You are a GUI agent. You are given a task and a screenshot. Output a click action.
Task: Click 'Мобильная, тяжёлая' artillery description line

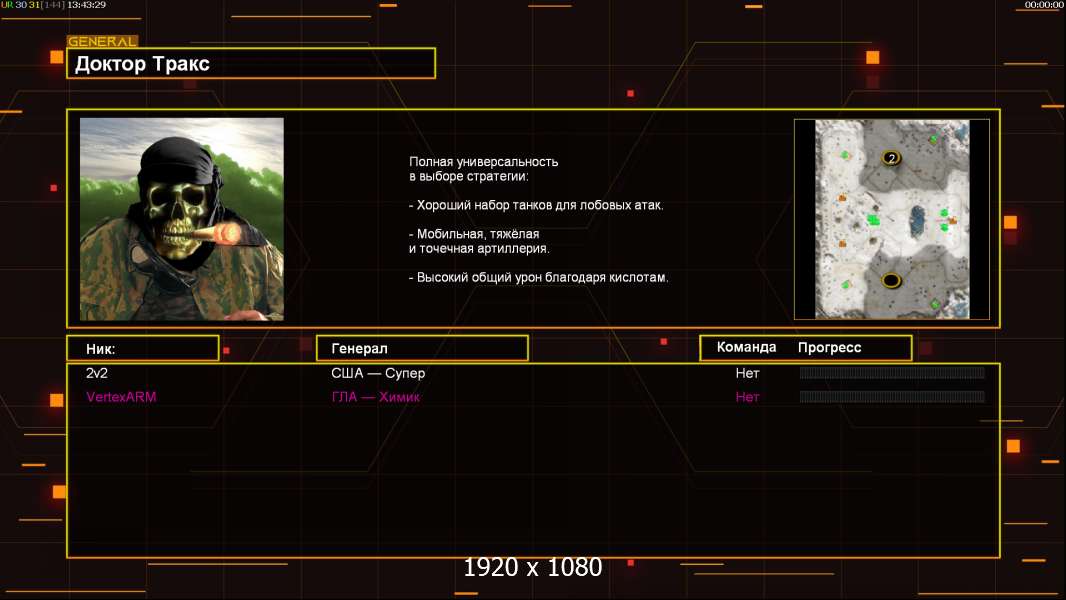(x=474, y=234)
